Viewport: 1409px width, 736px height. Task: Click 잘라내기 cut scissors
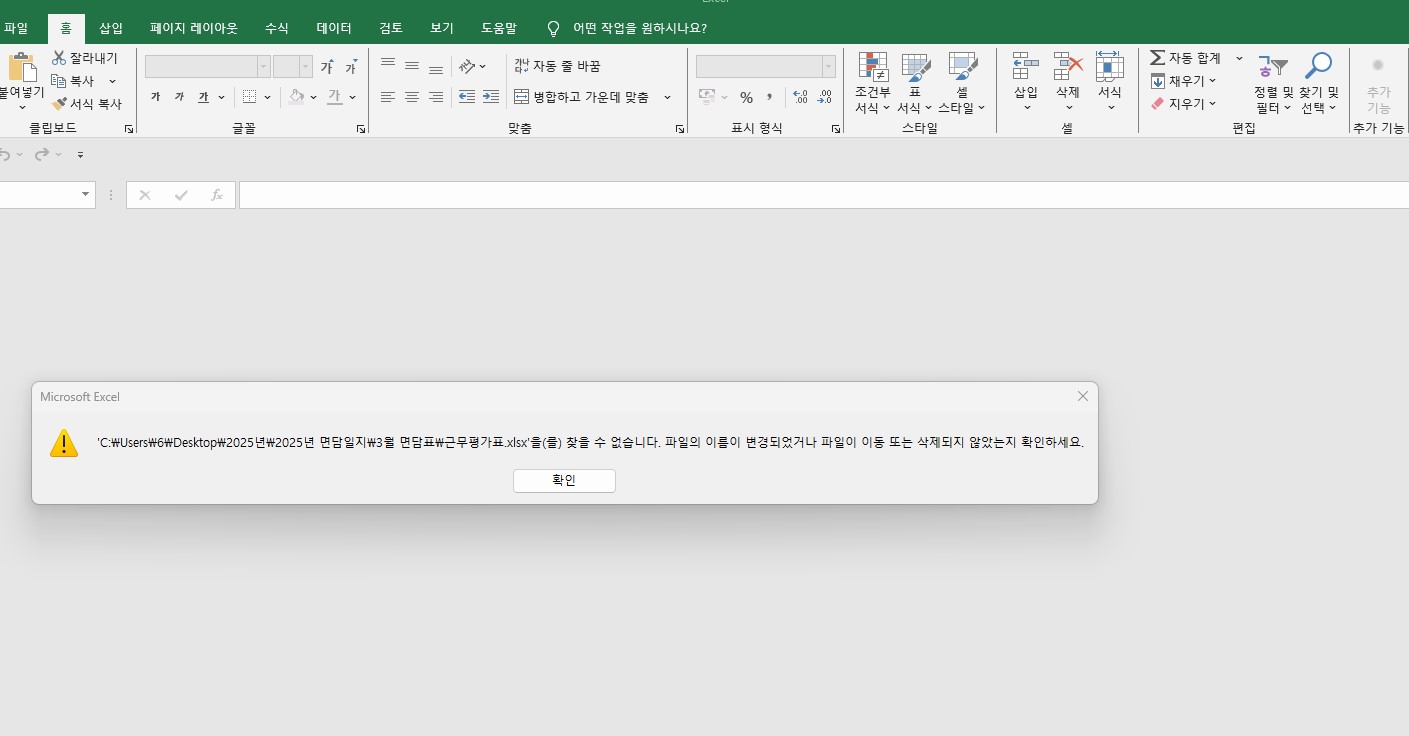pos(85,58)
